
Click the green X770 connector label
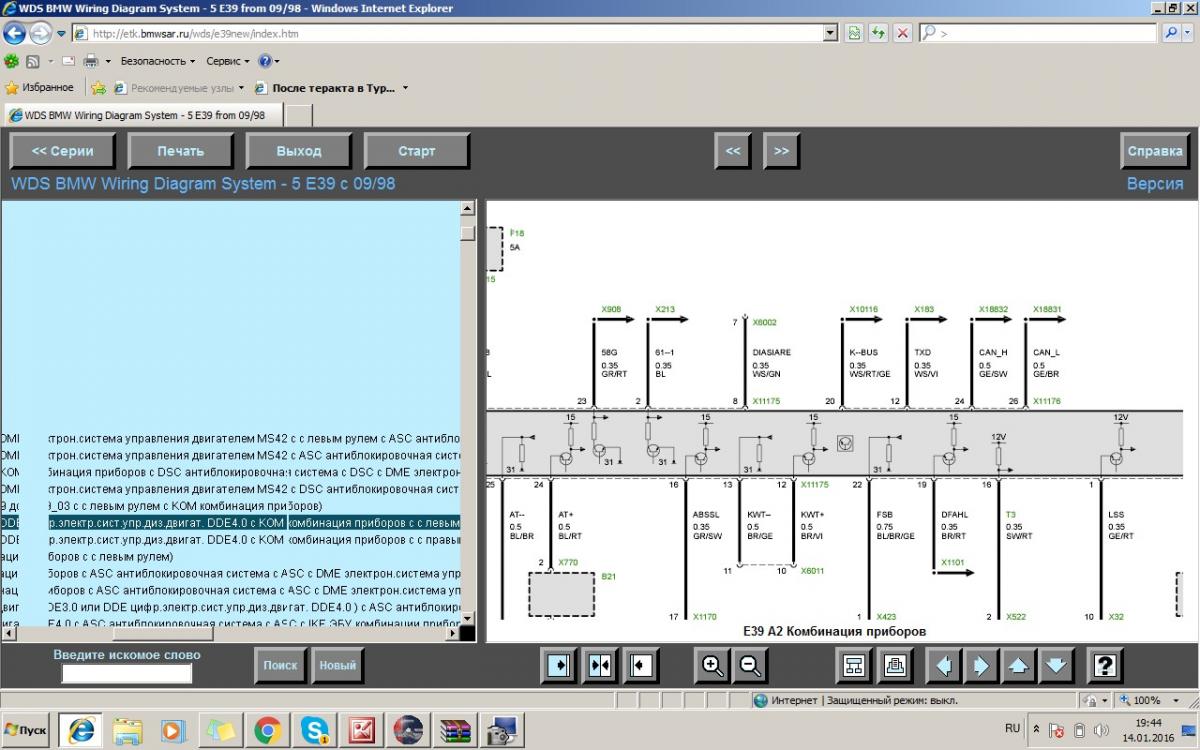pos(568,563)
